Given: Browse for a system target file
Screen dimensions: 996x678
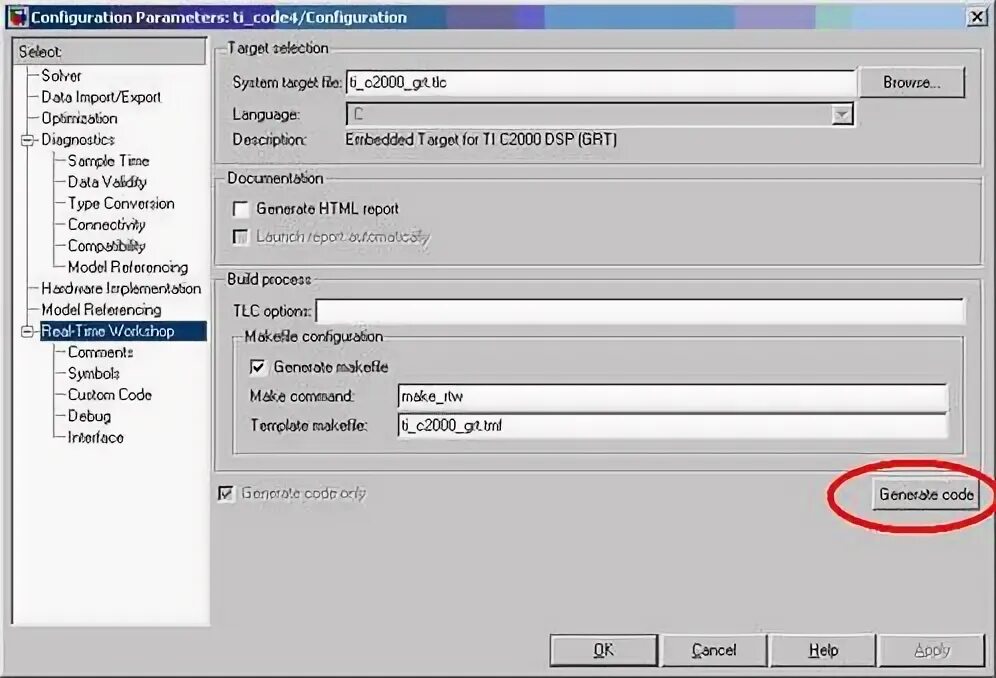Looking at the screenshot, I should (x=912, y=83).
